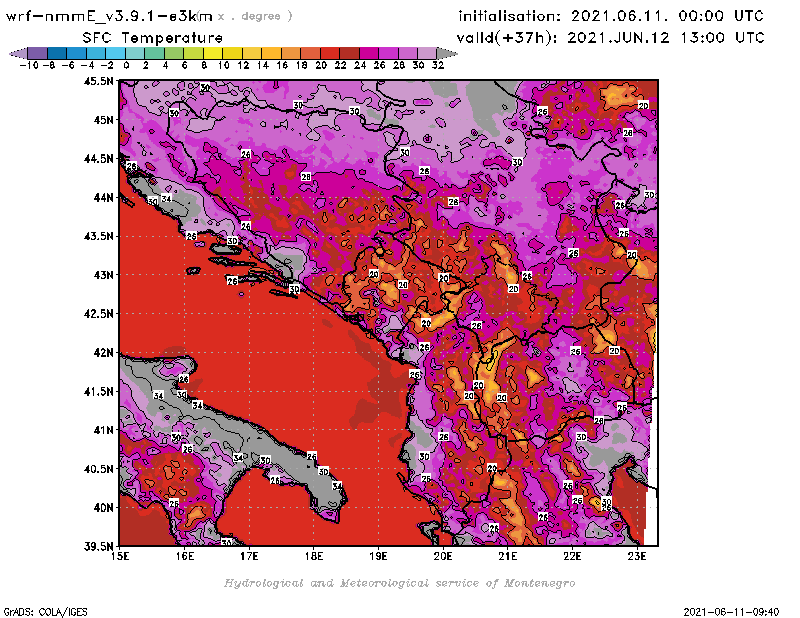Click the 'SFC Temperature' heading
Viewport: 800px width, 618px height.
(x=153, y=38)
